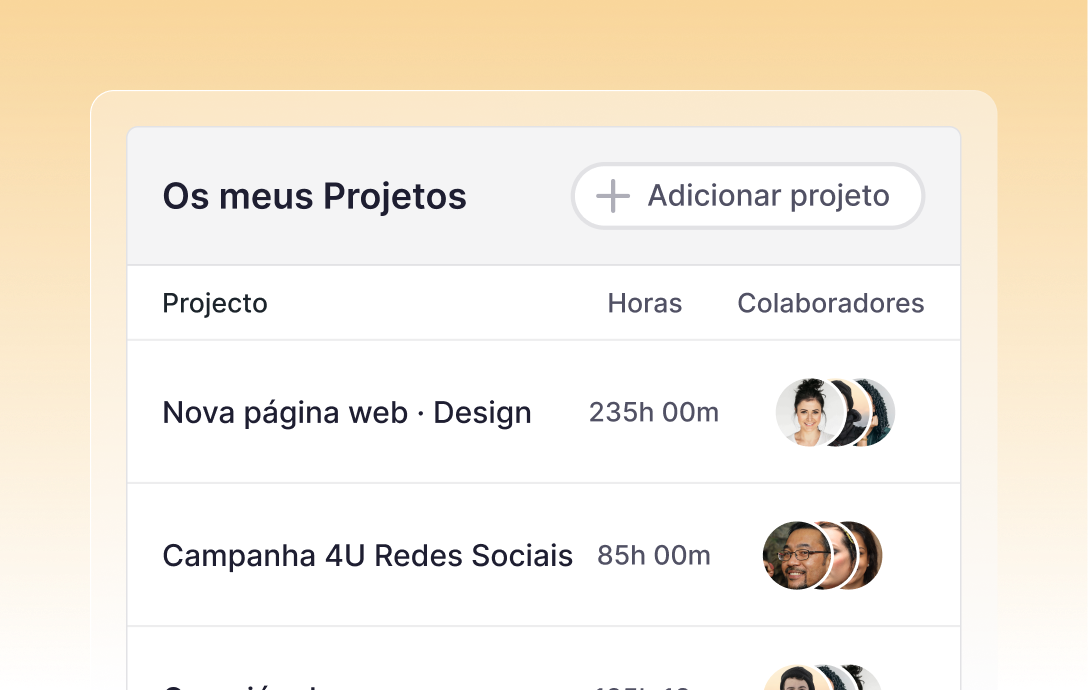Click the hours value in the bottom cut-off row
This screenshot has height=690, width=1088.
(653, 686)
